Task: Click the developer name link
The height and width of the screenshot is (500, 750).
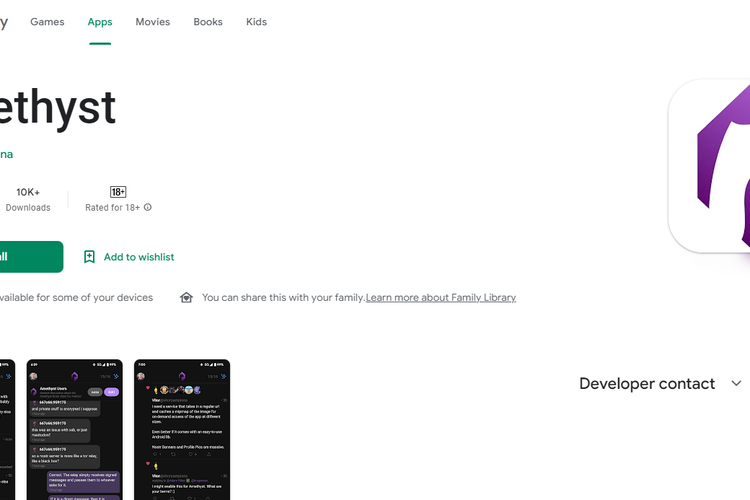Action: [6, 154]
